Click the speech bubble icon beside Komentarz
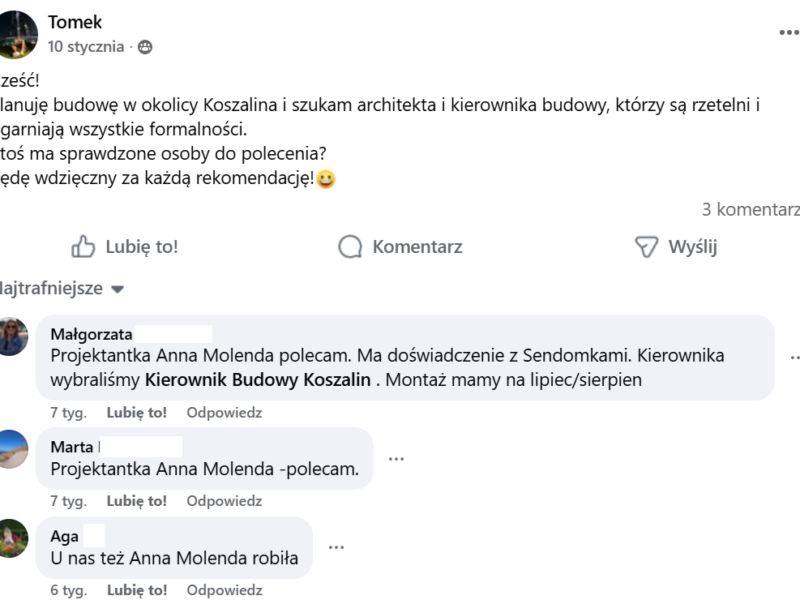This screenshot has height=600, width=800. click(350, 247)
